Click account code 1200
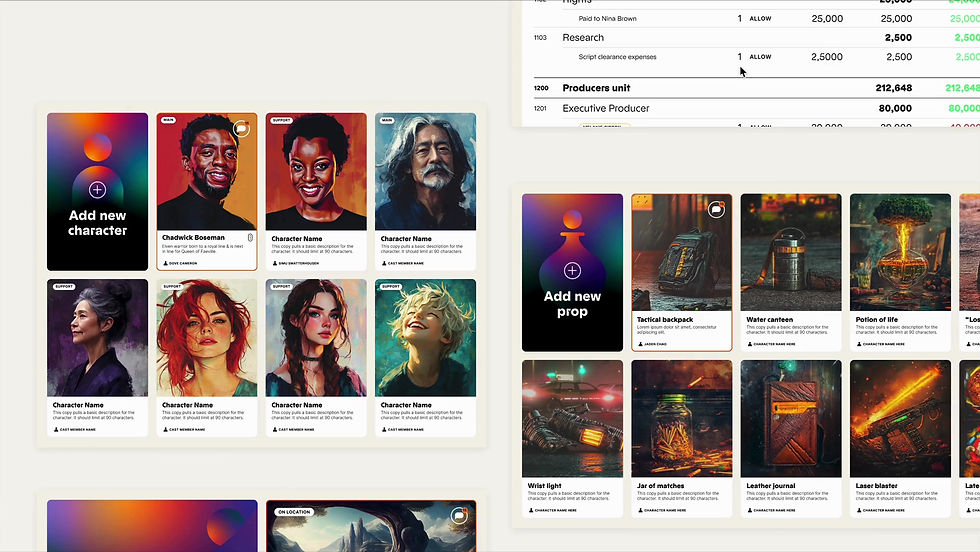The height and width of the screenshot is (552, 980). [541, 88]
